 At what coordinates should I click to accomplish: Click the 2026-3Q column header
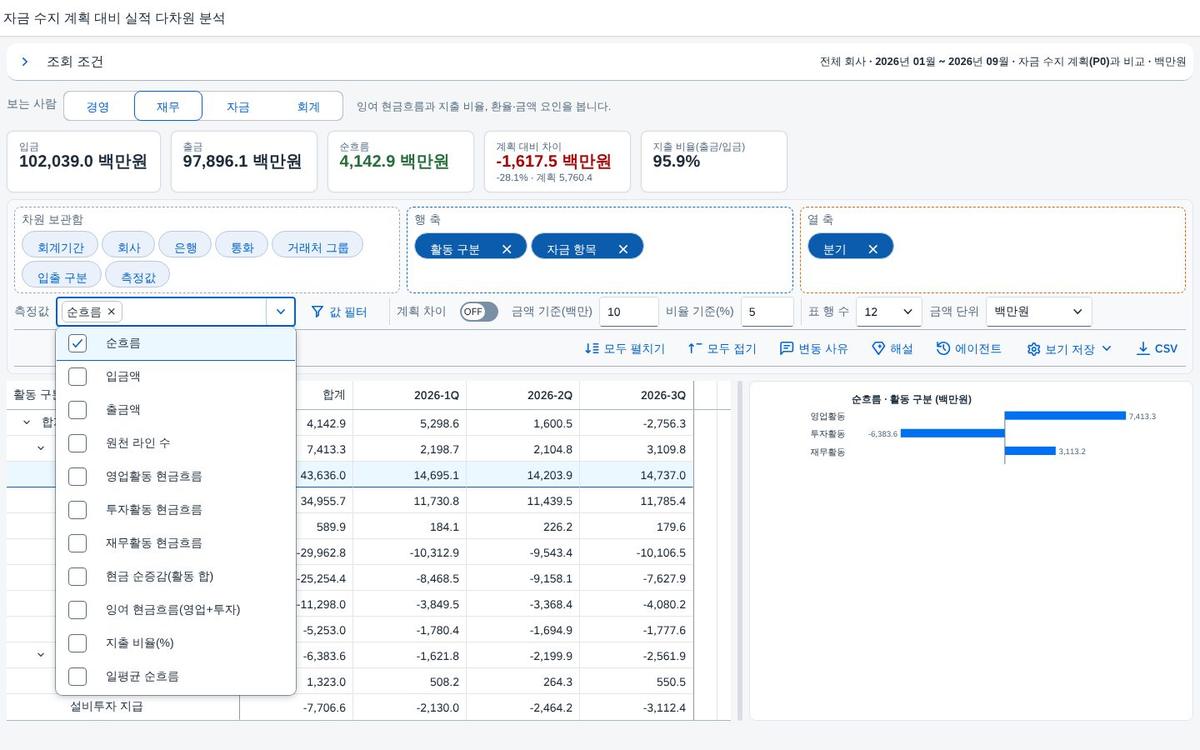coord(636,396)
